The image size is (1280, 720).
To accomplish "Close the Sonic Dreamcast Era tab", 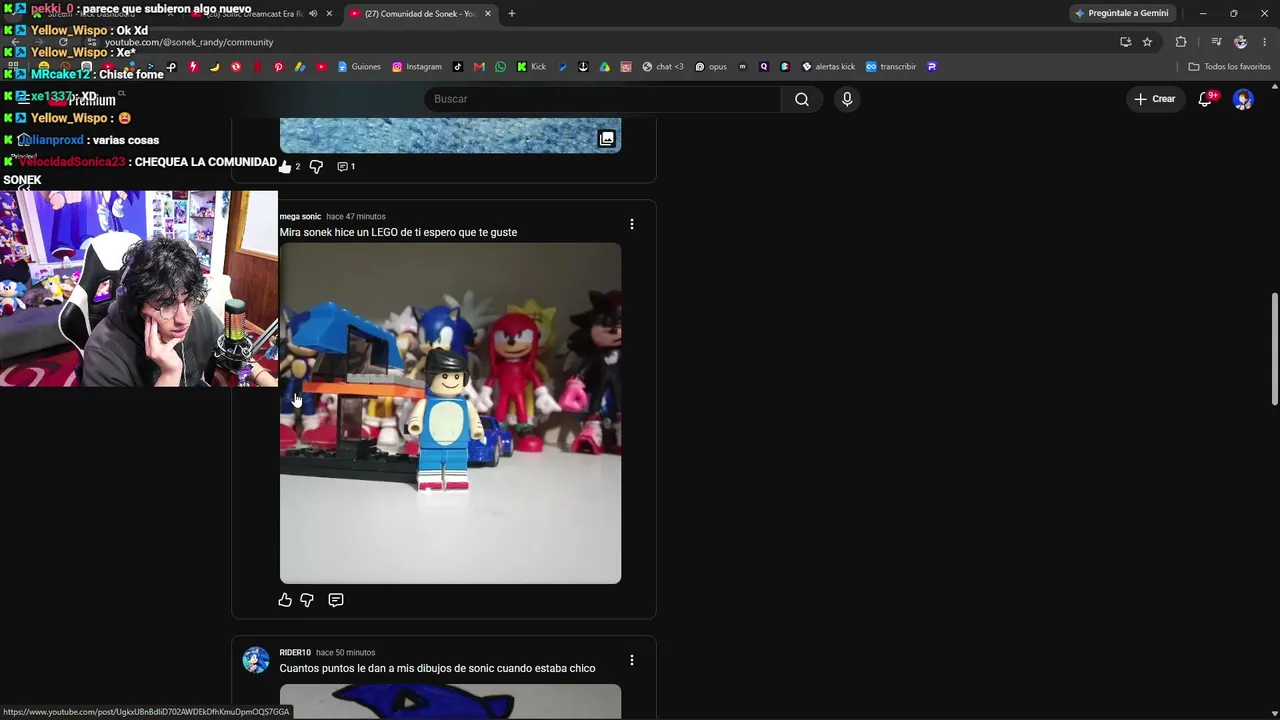I will 329,14.
